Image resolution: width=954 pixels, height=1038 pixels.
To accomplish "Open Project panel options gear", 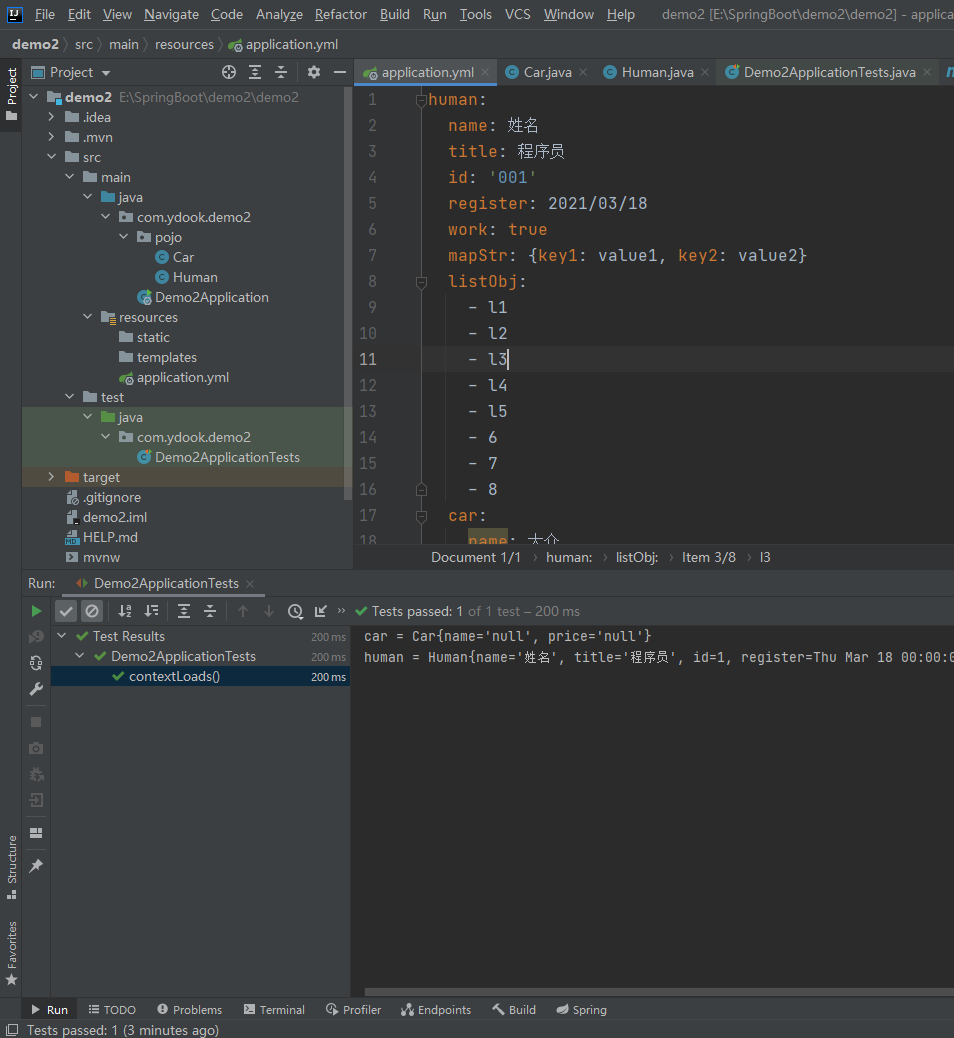I will click(x=313, y=72).
